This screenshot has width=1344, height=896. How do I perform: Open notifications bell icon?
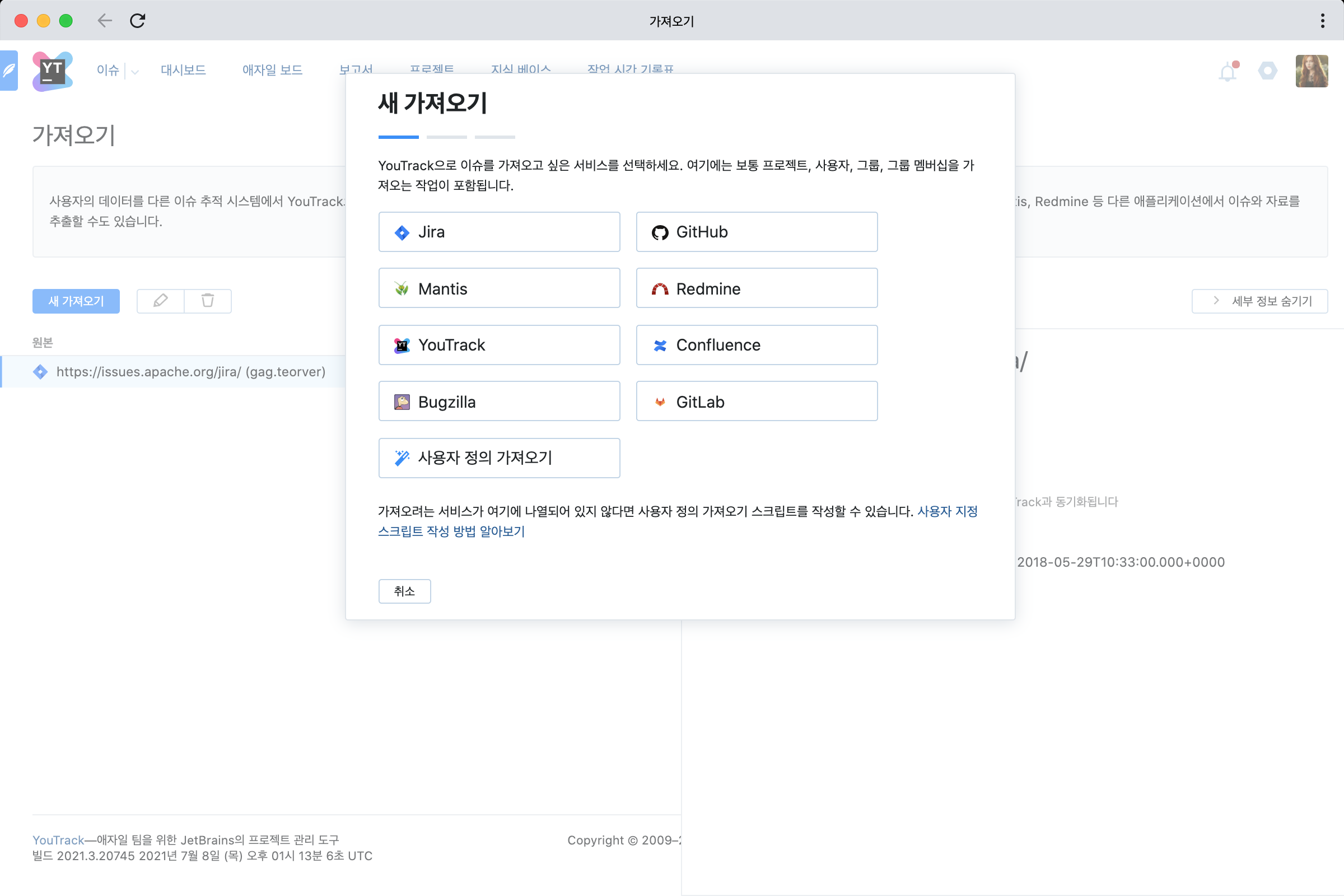click(x=1228, y=72)
